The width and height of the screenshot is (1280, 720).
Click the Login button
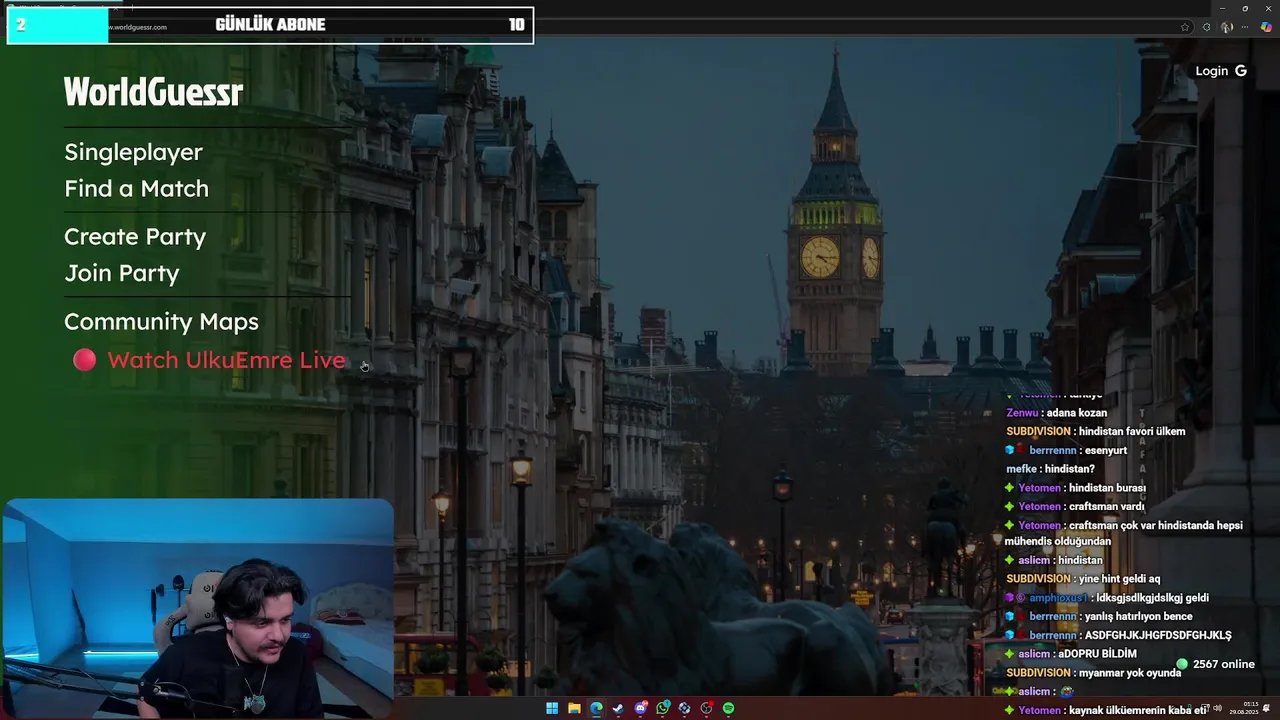coord(1221,71)
